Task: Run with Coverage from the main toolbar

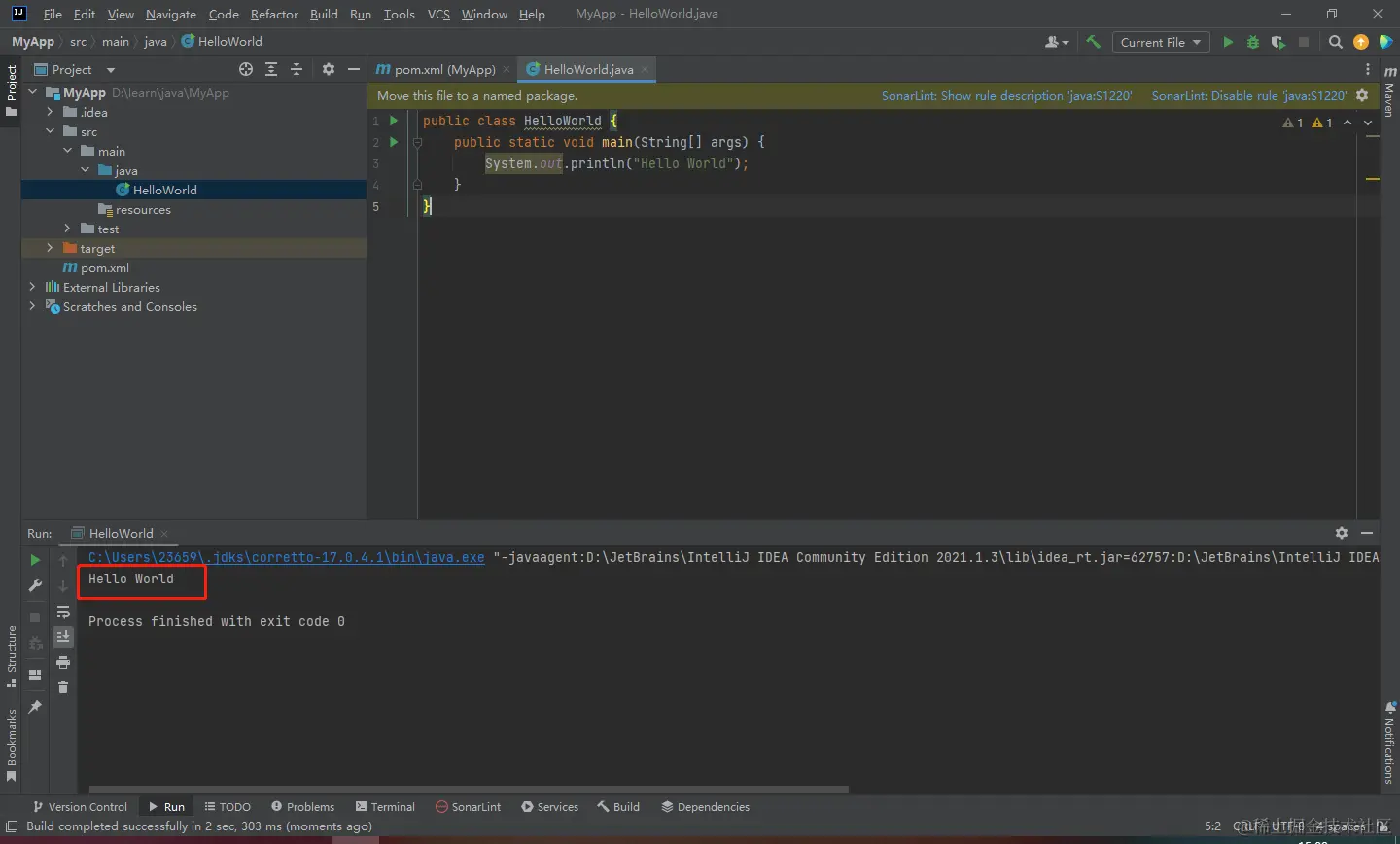Action: tap(1278, 42)
